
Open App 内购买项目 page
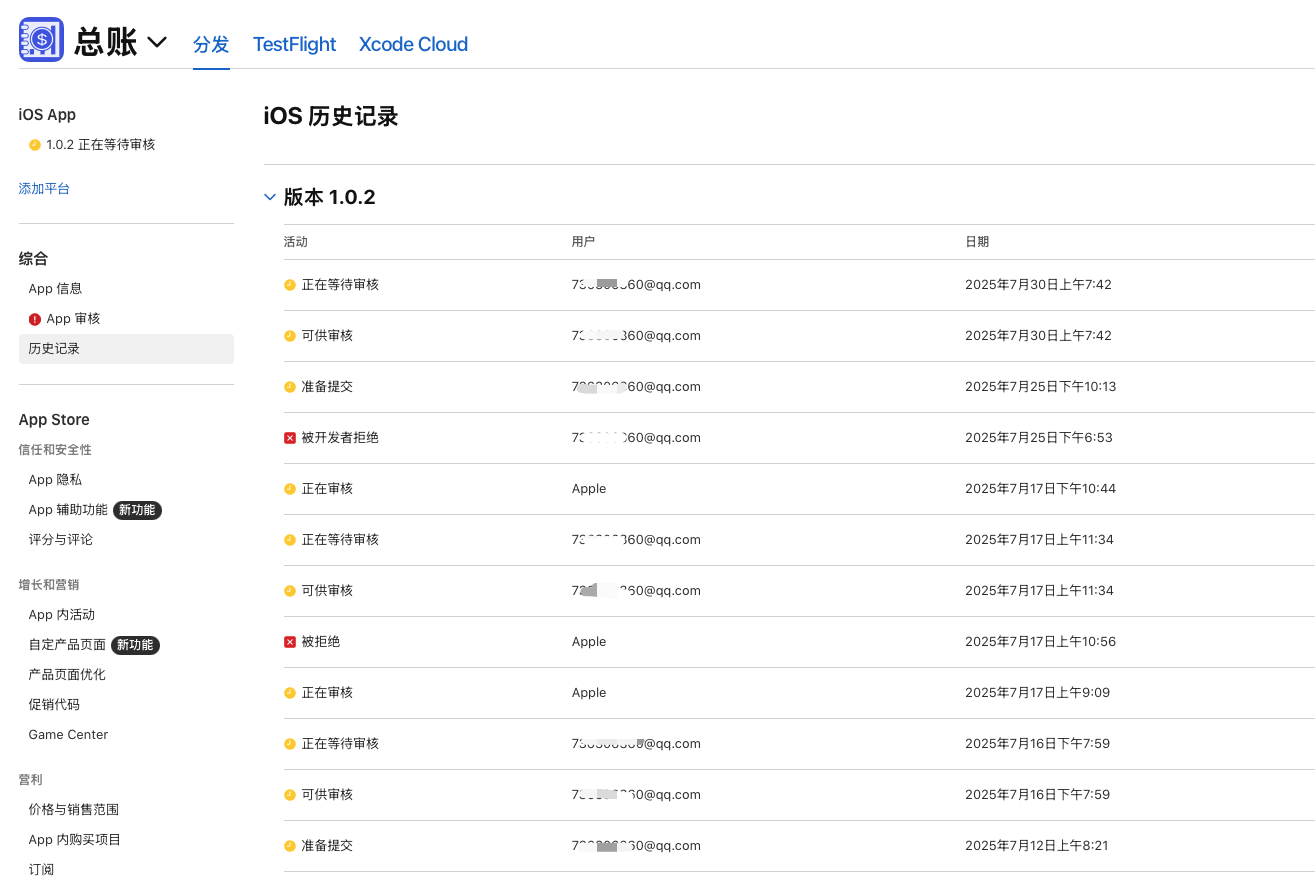pyautogui.click(x=75, y=839)
